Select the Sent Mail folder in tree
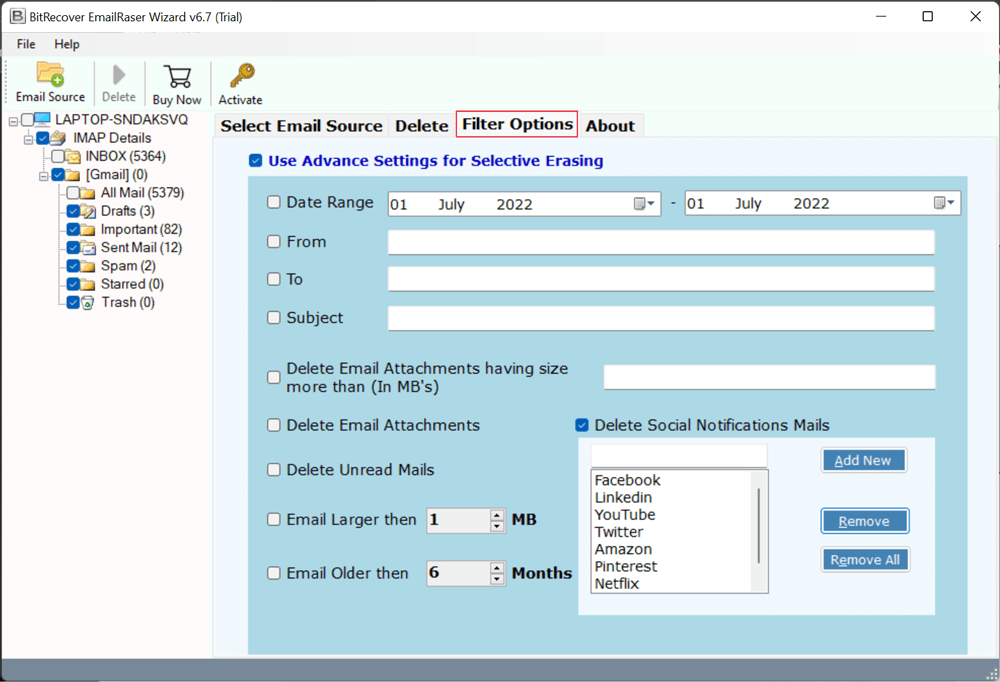Screen dimensions: 1000x682 click(140, 247)
